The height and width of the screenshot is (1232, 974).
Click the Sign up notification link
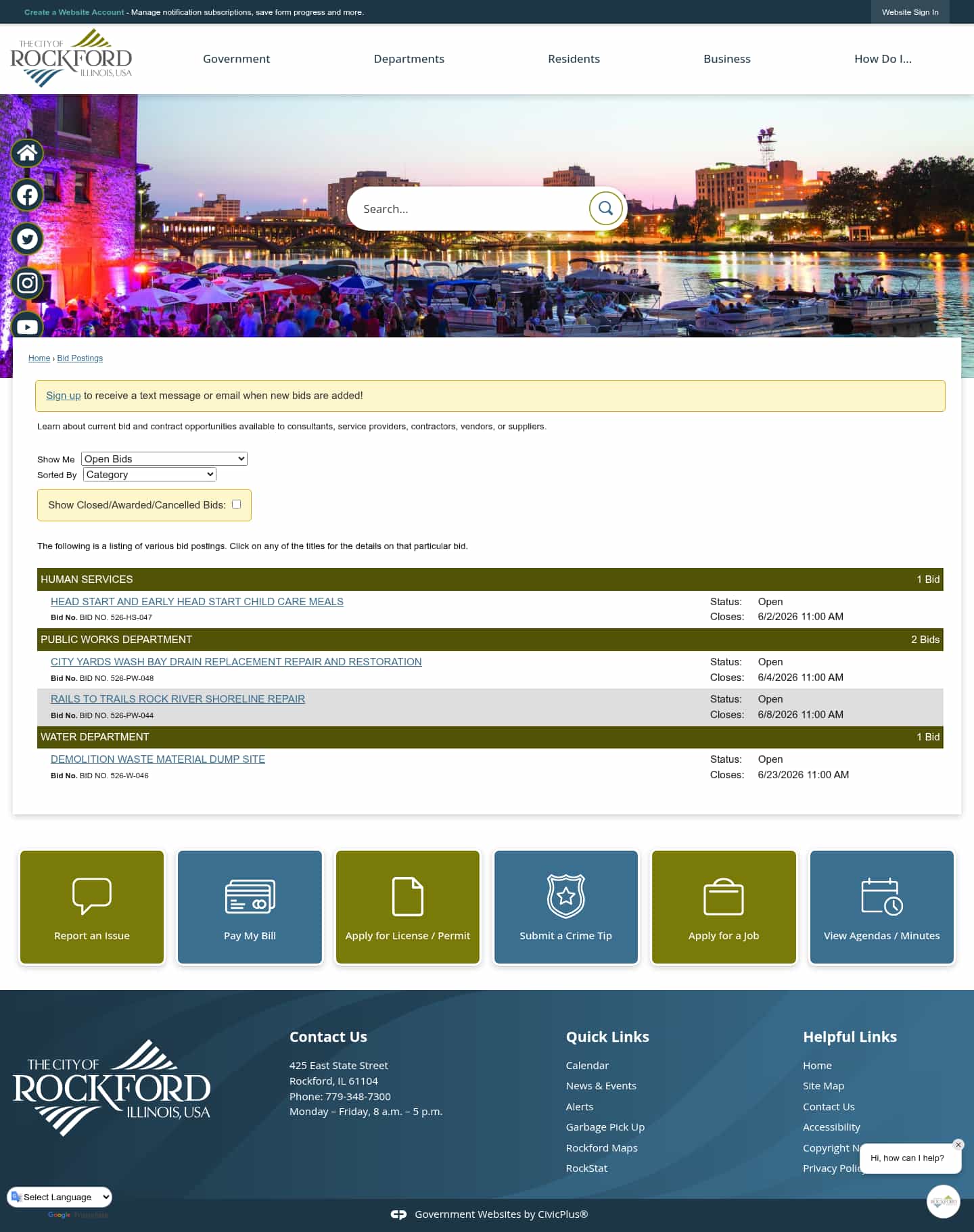(63, 396)
